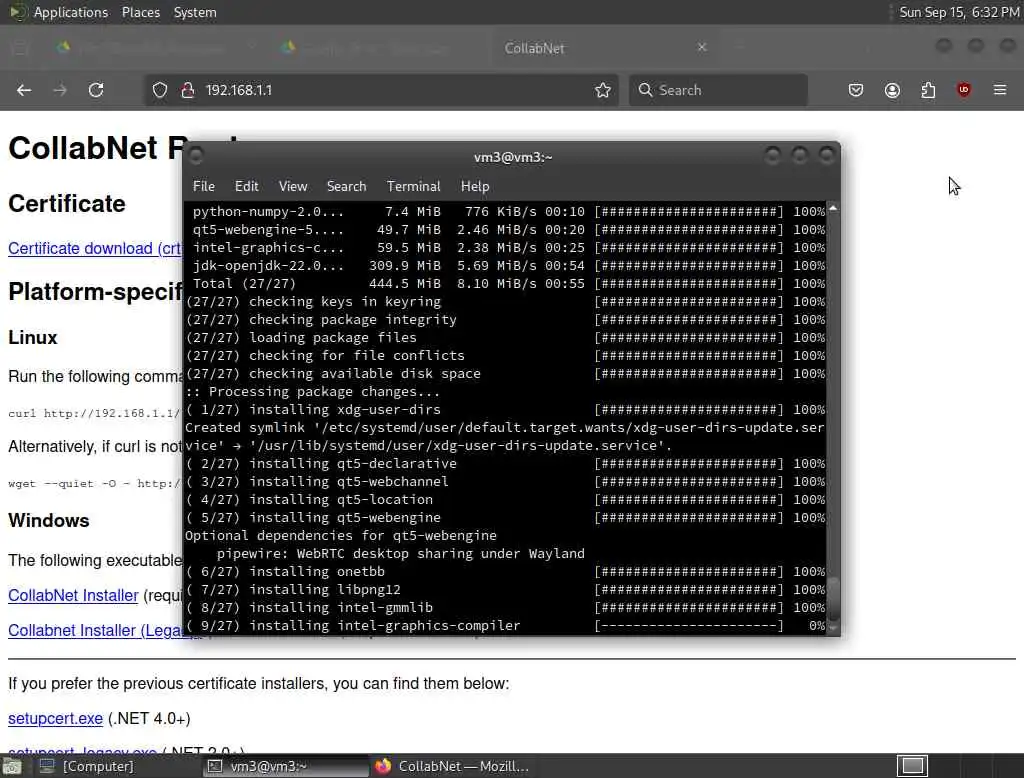Viewport: 1024px width, 778px height.
Task: Click the 192.168.1.1 address bar
Action: [379, 90]
